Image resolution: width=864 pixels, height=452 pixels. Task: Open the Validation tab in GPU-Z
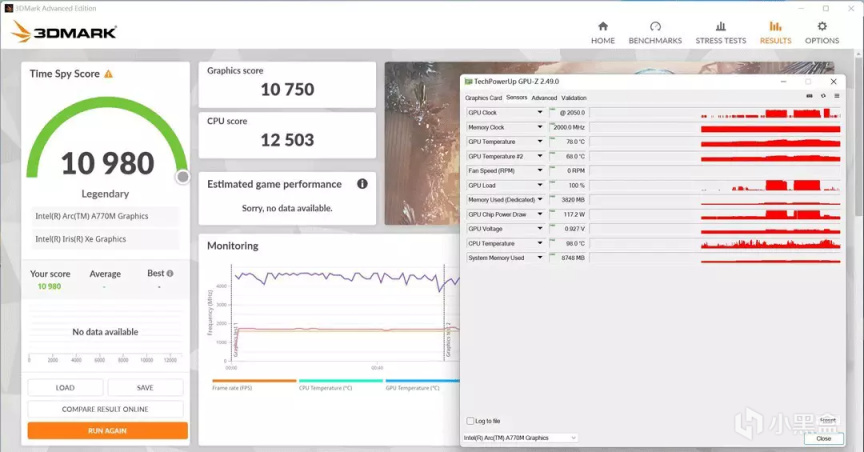574,98
